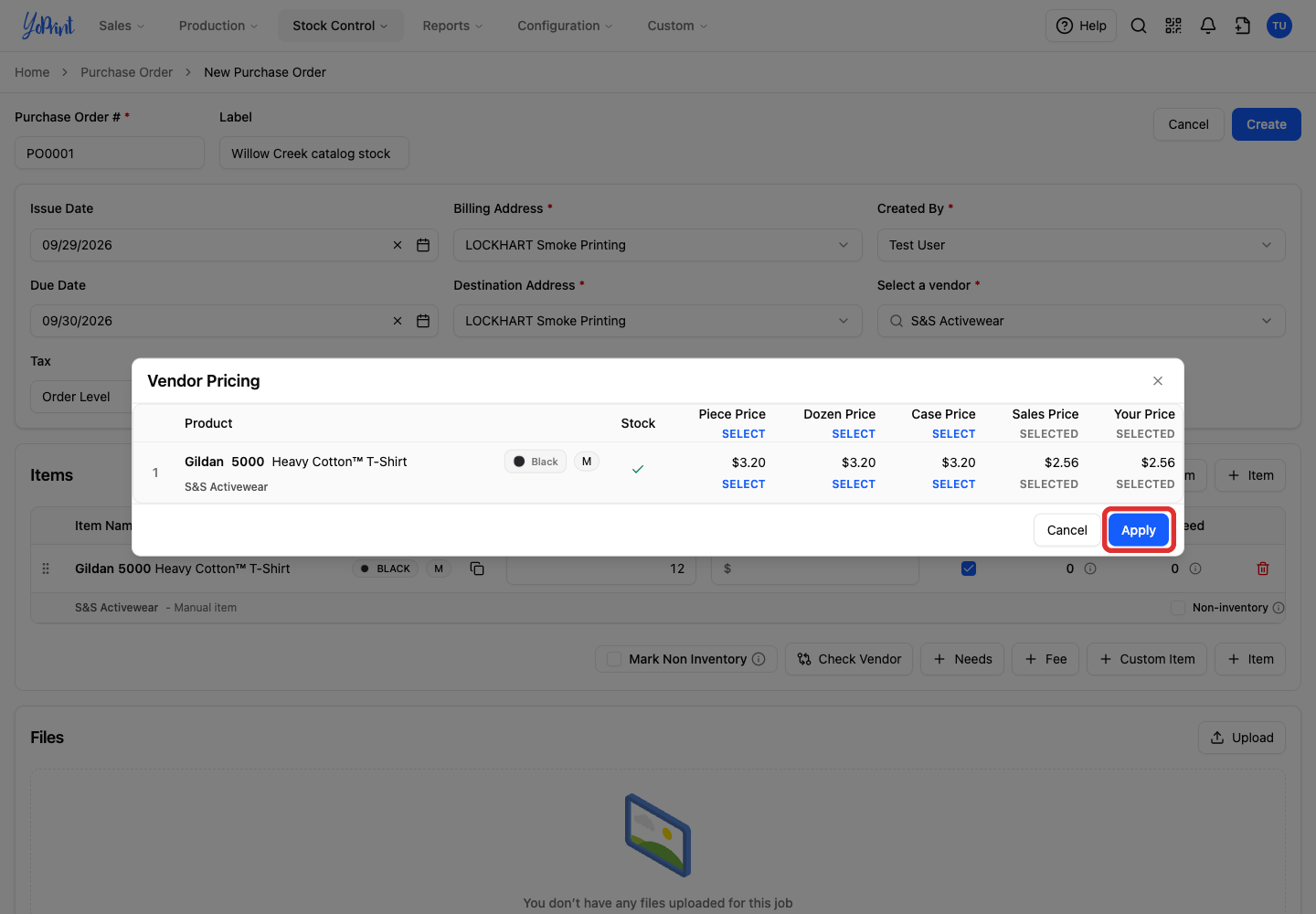1316x914 pixels.
Task: Open the Sales menu
Action: (x=122, y=26)
